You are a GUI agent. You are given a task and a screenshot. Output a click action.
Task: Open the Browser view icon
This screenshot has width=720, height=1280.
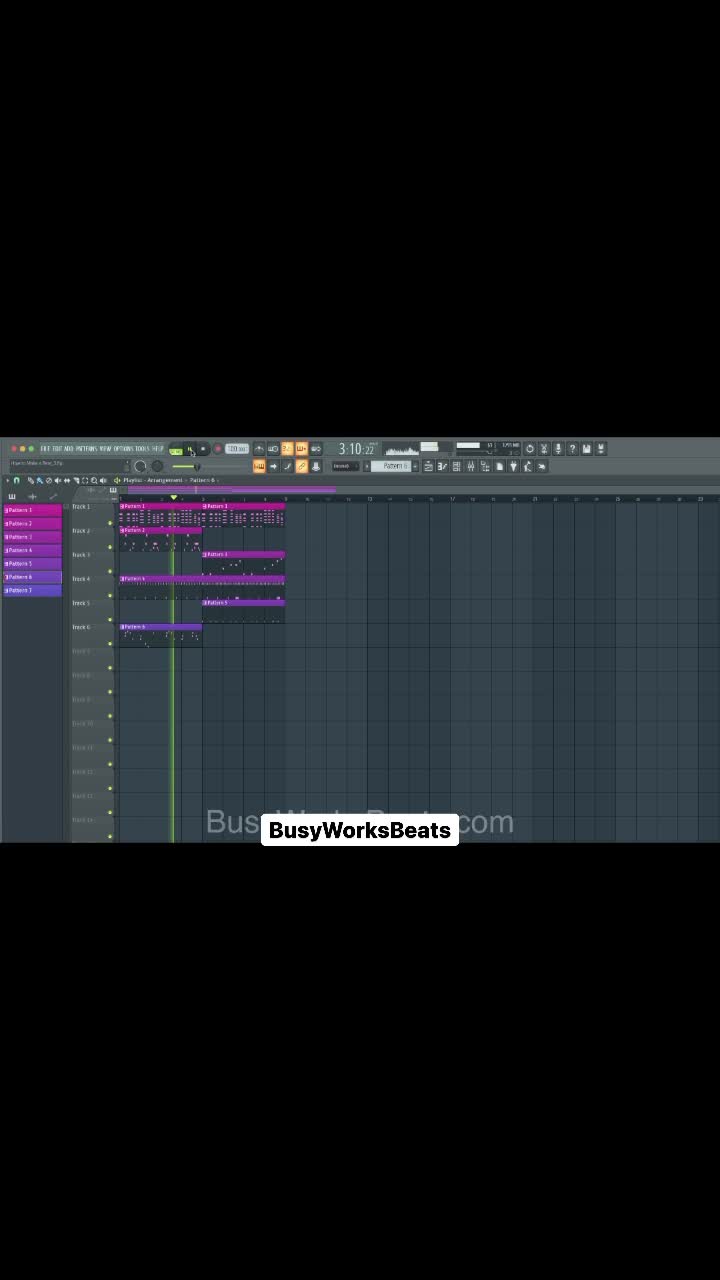pos(484,466)
